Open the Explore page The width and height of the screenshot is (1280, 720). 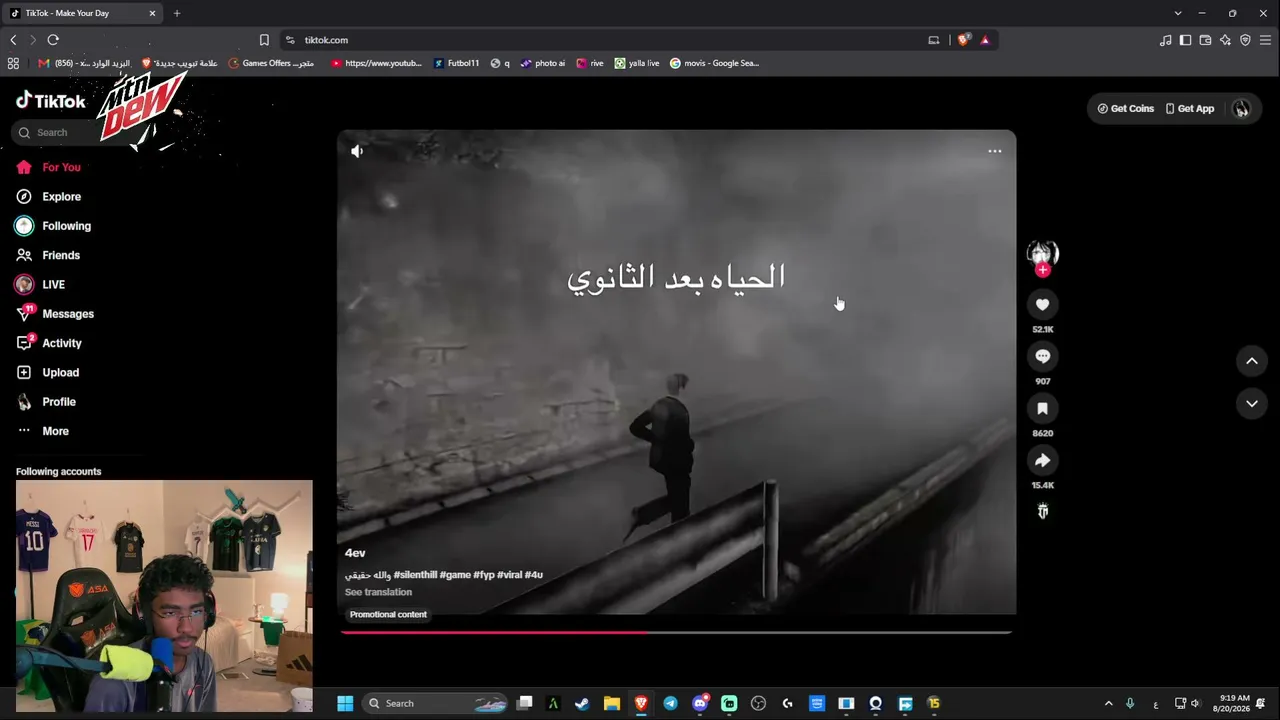click(49, 197)
